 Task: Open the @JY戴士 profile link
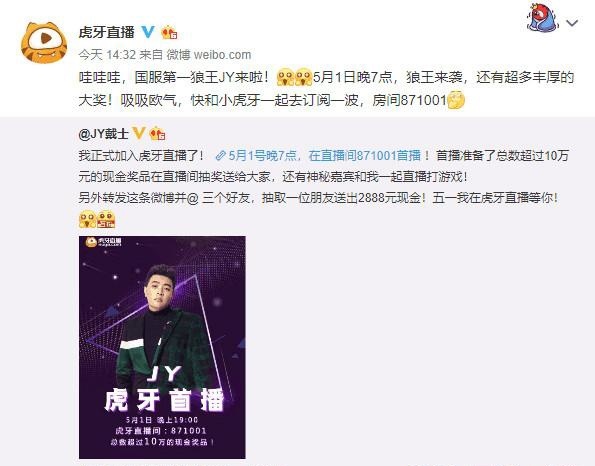point(104,134)
